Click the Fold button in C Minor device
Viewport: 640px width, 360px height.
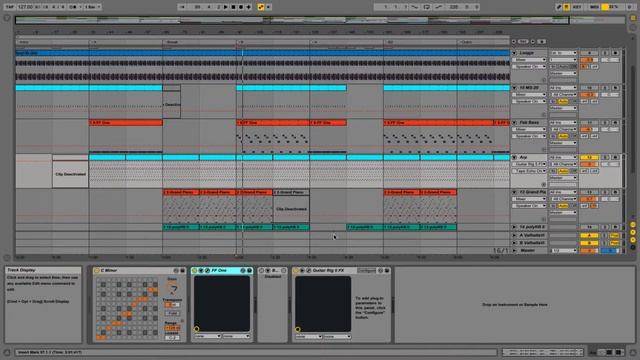[173, 313]
